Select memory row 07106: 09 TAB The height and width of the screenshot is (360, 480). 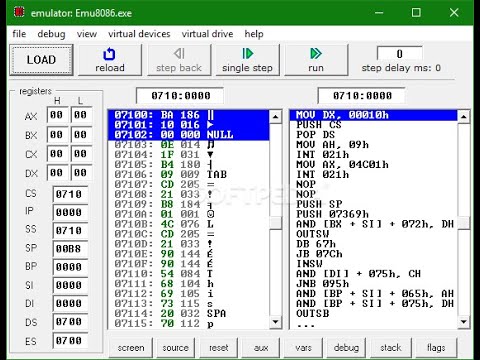pos(189,174)
